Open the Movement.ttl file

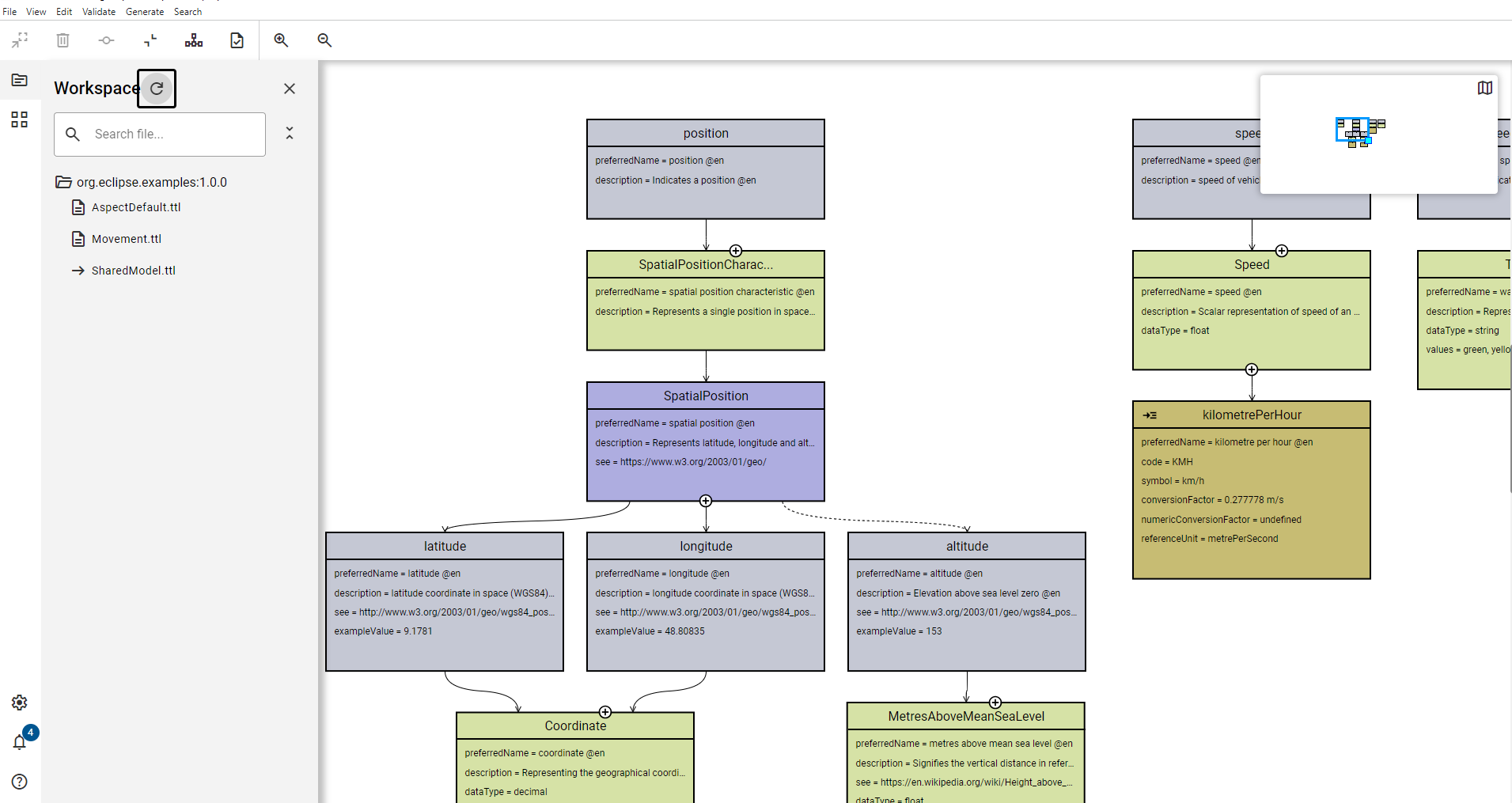point(126,238)
